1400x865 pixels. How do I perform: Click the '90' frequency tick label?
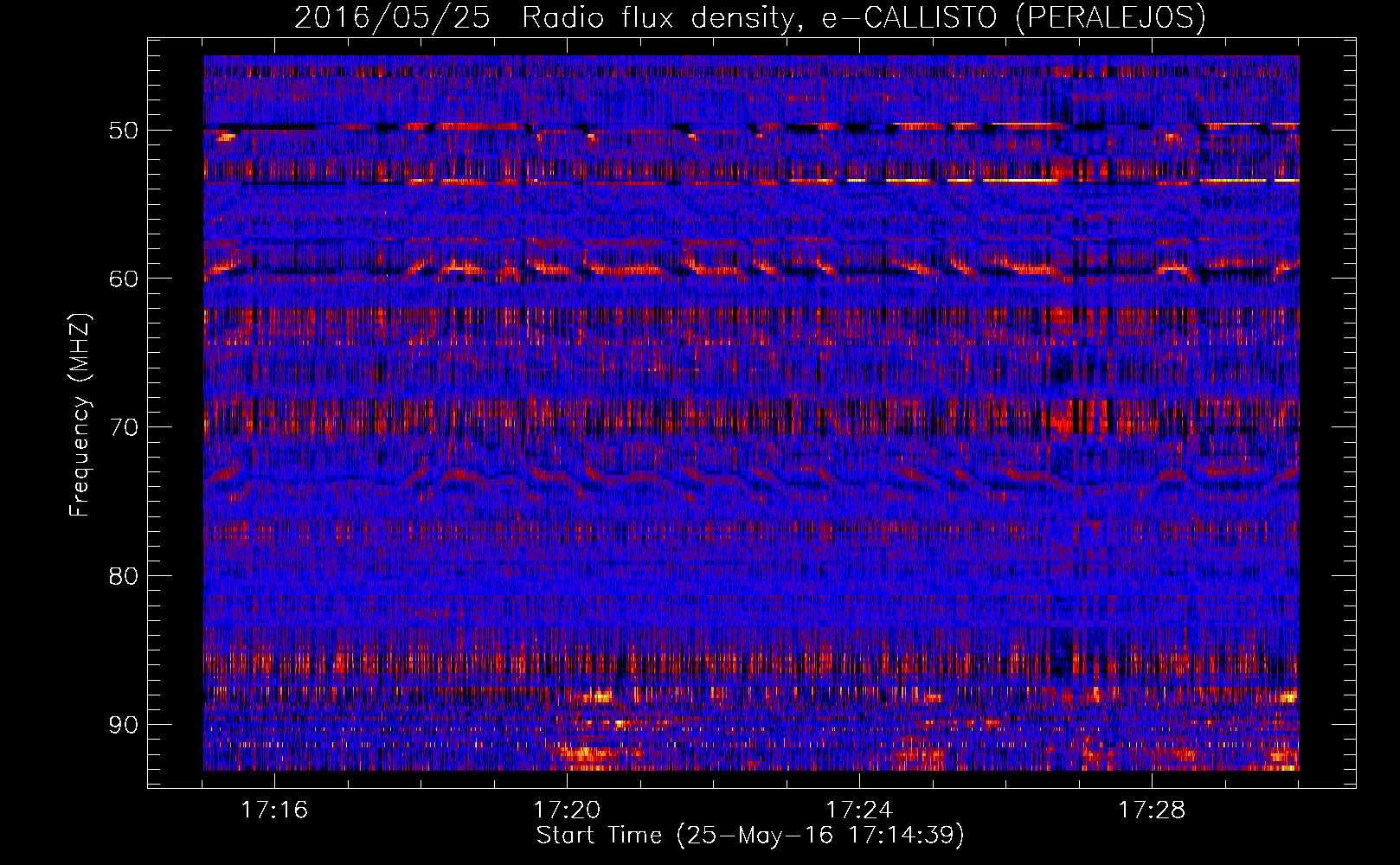(123, 724)
